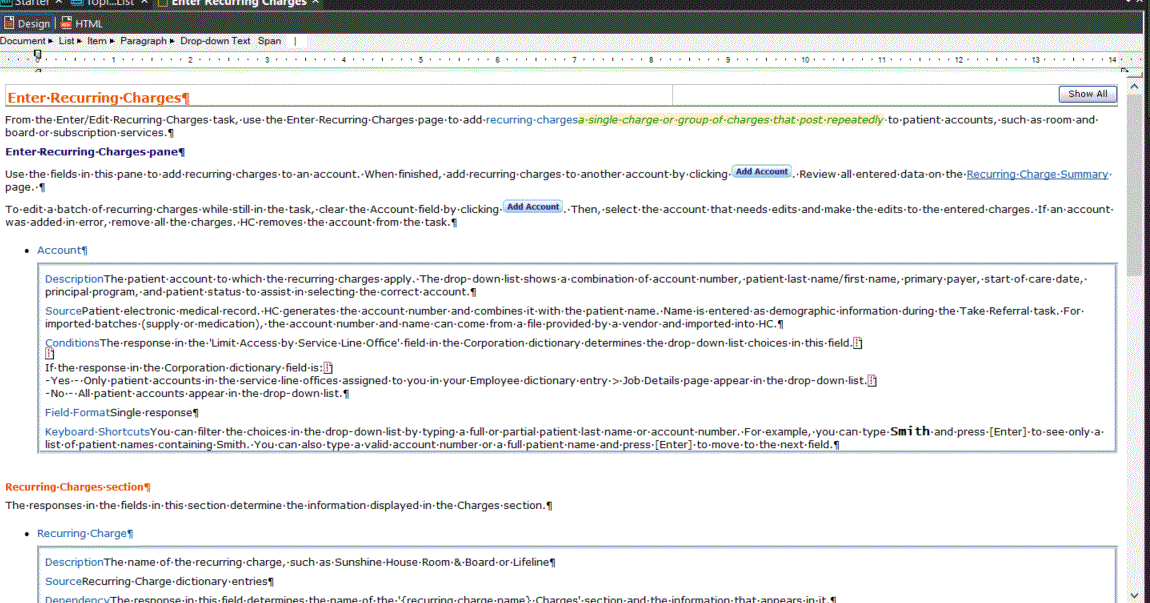Click the Dependency label
The width and height of the screenshot is (1150, 603).
click(x=77, y=599)
